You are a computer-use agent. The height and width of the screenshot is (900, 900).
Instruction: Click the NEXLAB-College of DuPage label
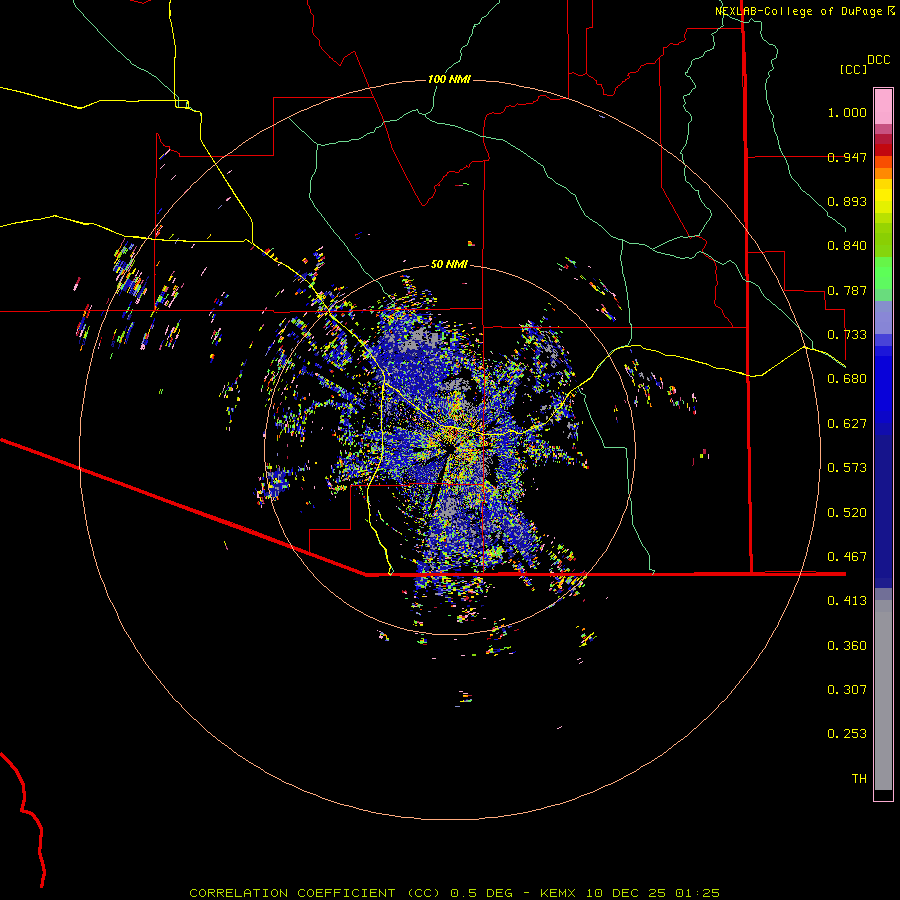click(x=798, y=11)
